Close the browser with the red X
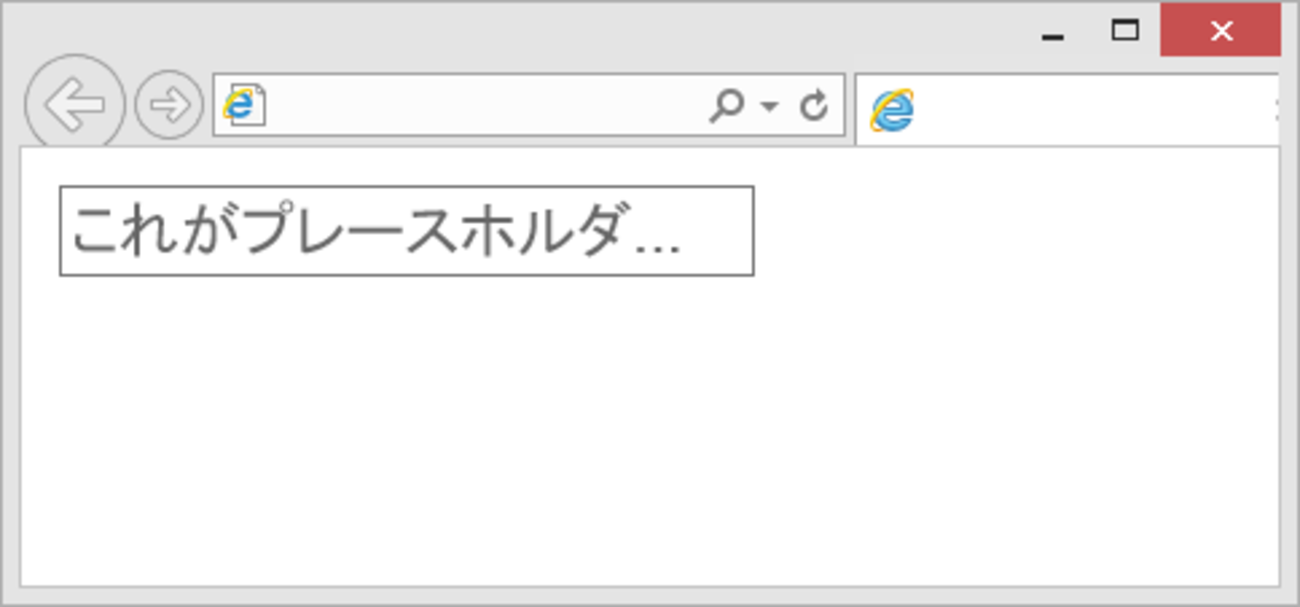1300x607 pixels. click(x=1220, y=31)
